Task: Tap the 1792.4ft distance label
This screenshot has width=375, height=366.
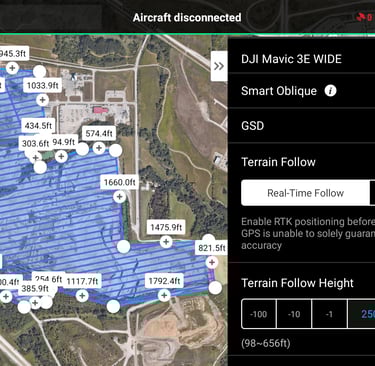Action: (x=164, y=281)
